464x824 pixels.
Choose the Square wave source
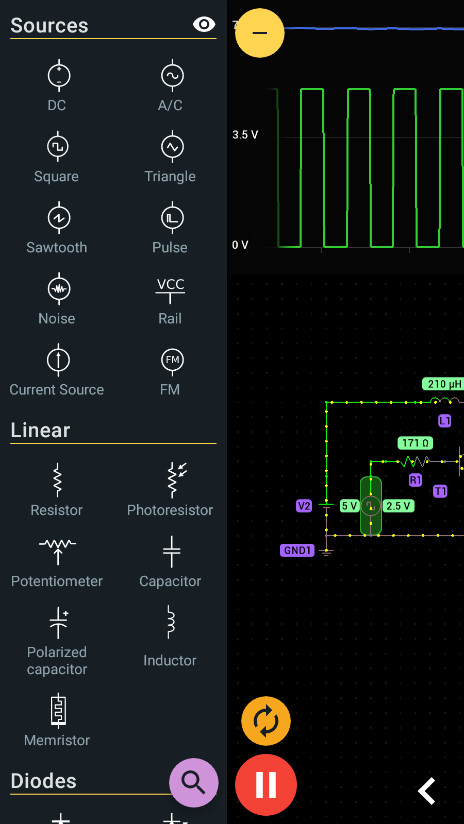click(x=57, y=157)
